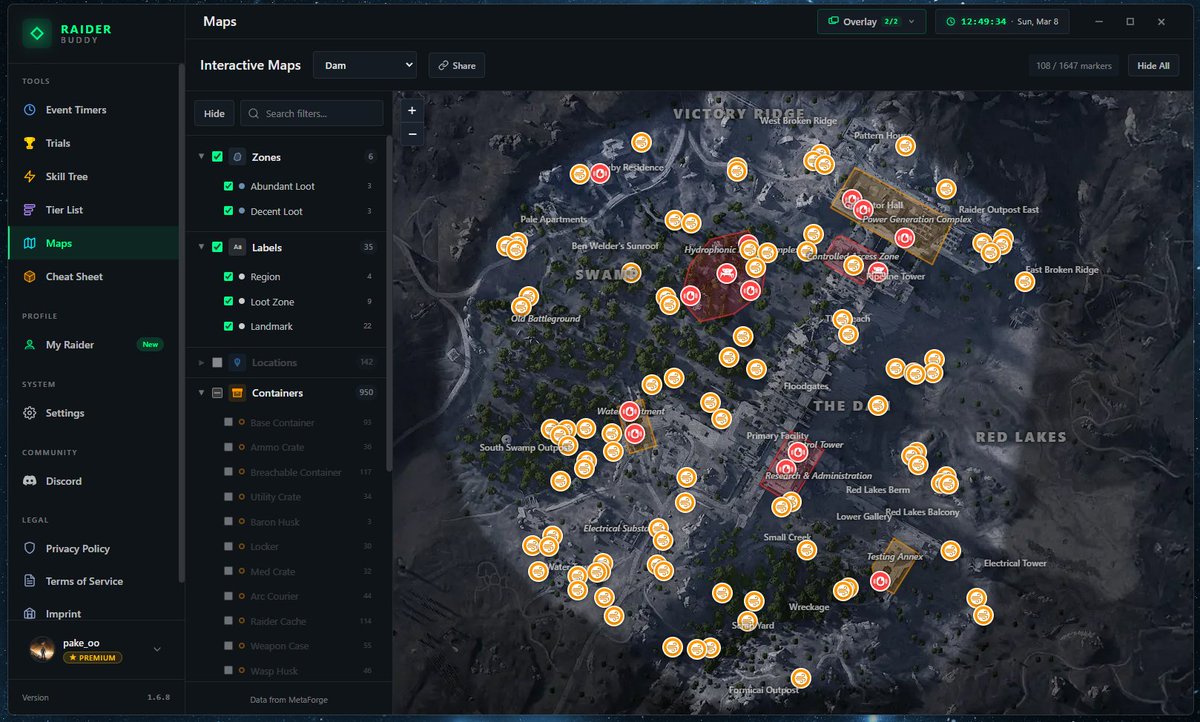The image size is (1200, 722).
Task: Open Discord icon in Community
Action: pos(30,481)
